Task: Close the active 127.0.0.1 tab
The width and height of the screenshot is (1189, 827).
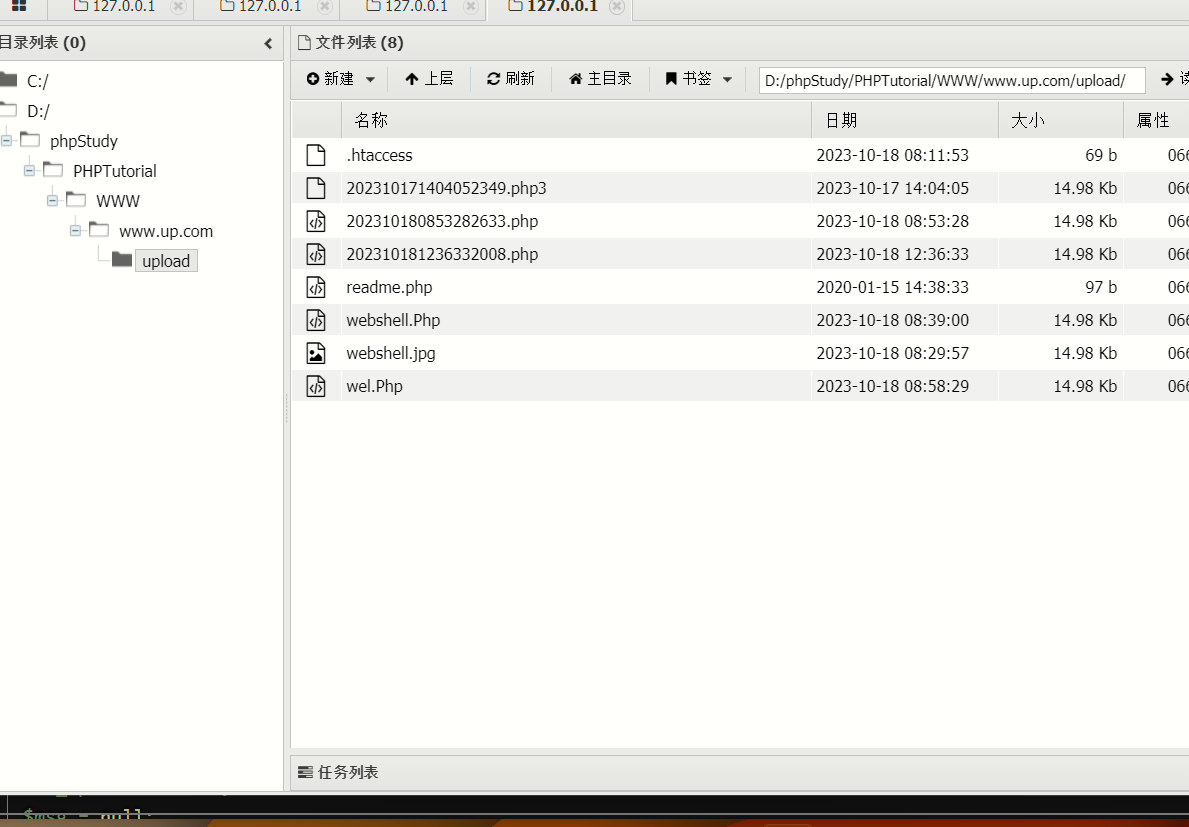Action: 617,7
